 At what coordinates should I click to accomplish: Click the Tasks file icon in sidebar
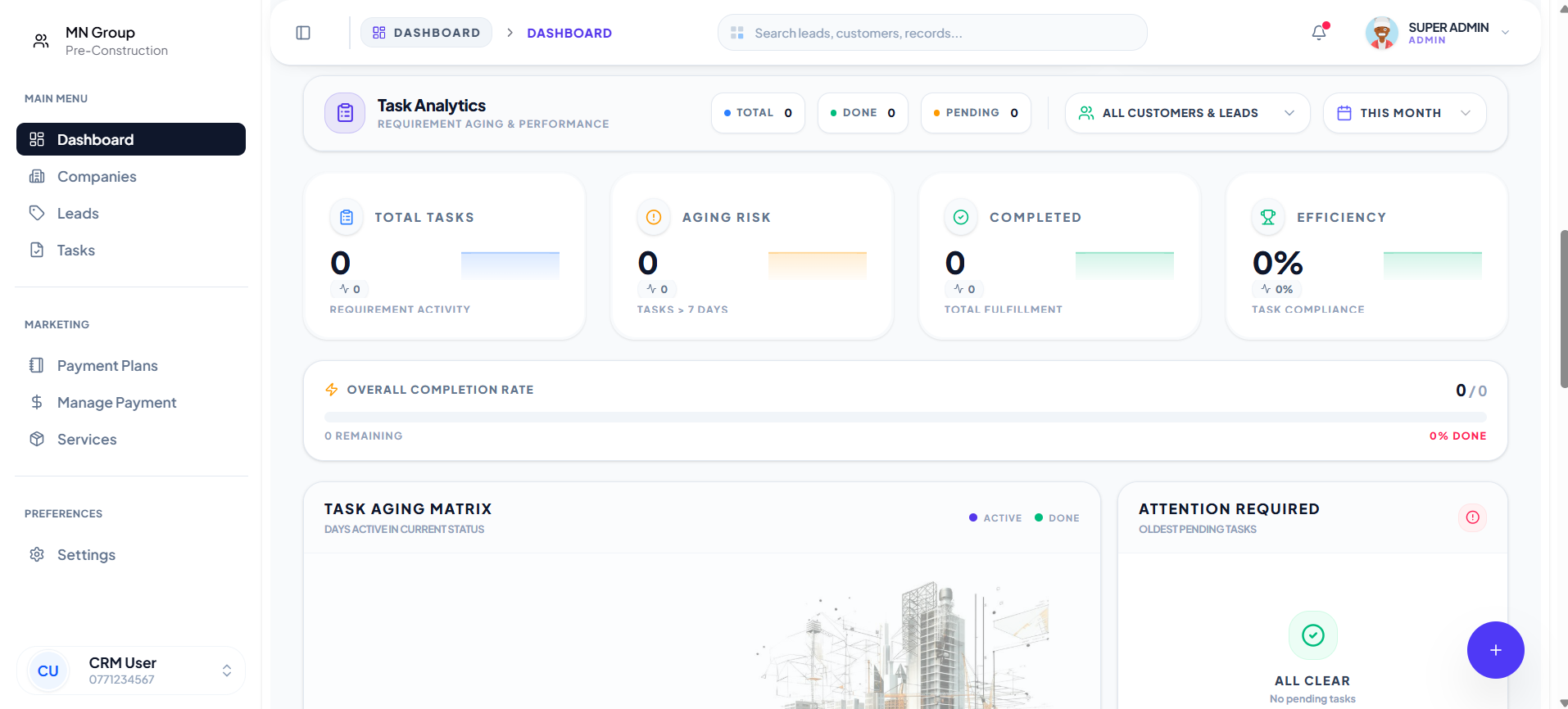coord(37,250)
